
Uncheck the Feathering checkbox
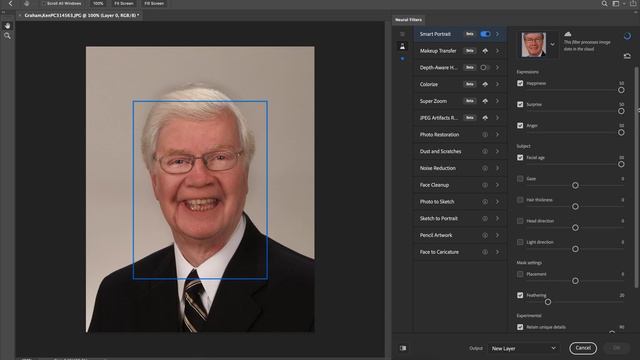point(520,295)
